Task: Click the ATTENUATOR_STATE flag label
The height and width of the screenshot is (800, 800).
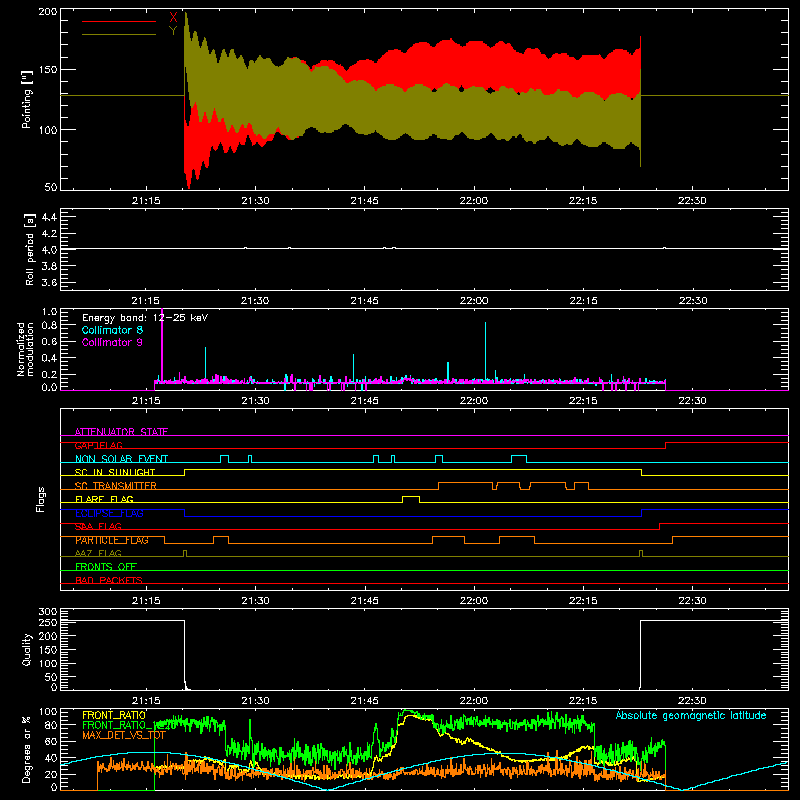Action: tap(121, 432)
